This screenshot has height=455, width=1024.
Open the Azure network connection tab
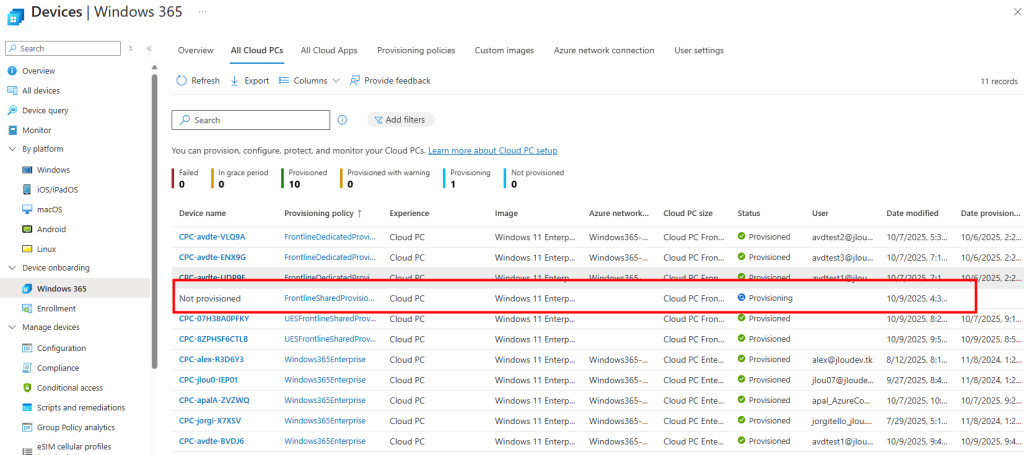[603, 50]
